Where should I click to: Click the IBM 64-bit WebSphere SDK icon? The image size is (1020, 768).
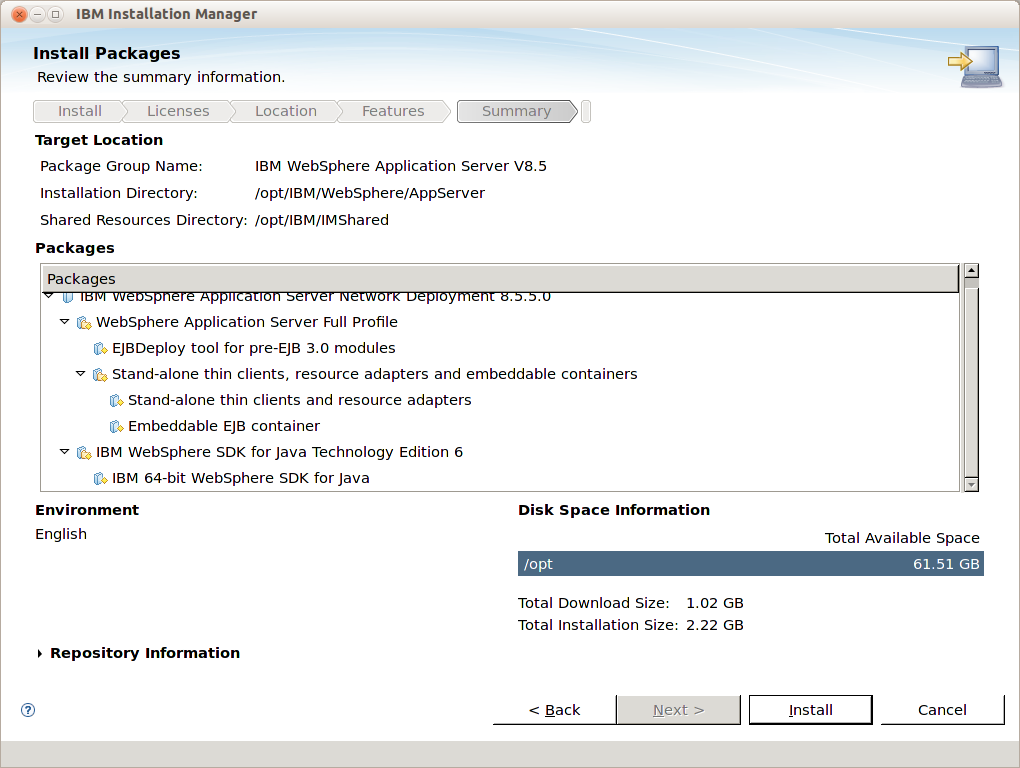click(x=100, y=479)
